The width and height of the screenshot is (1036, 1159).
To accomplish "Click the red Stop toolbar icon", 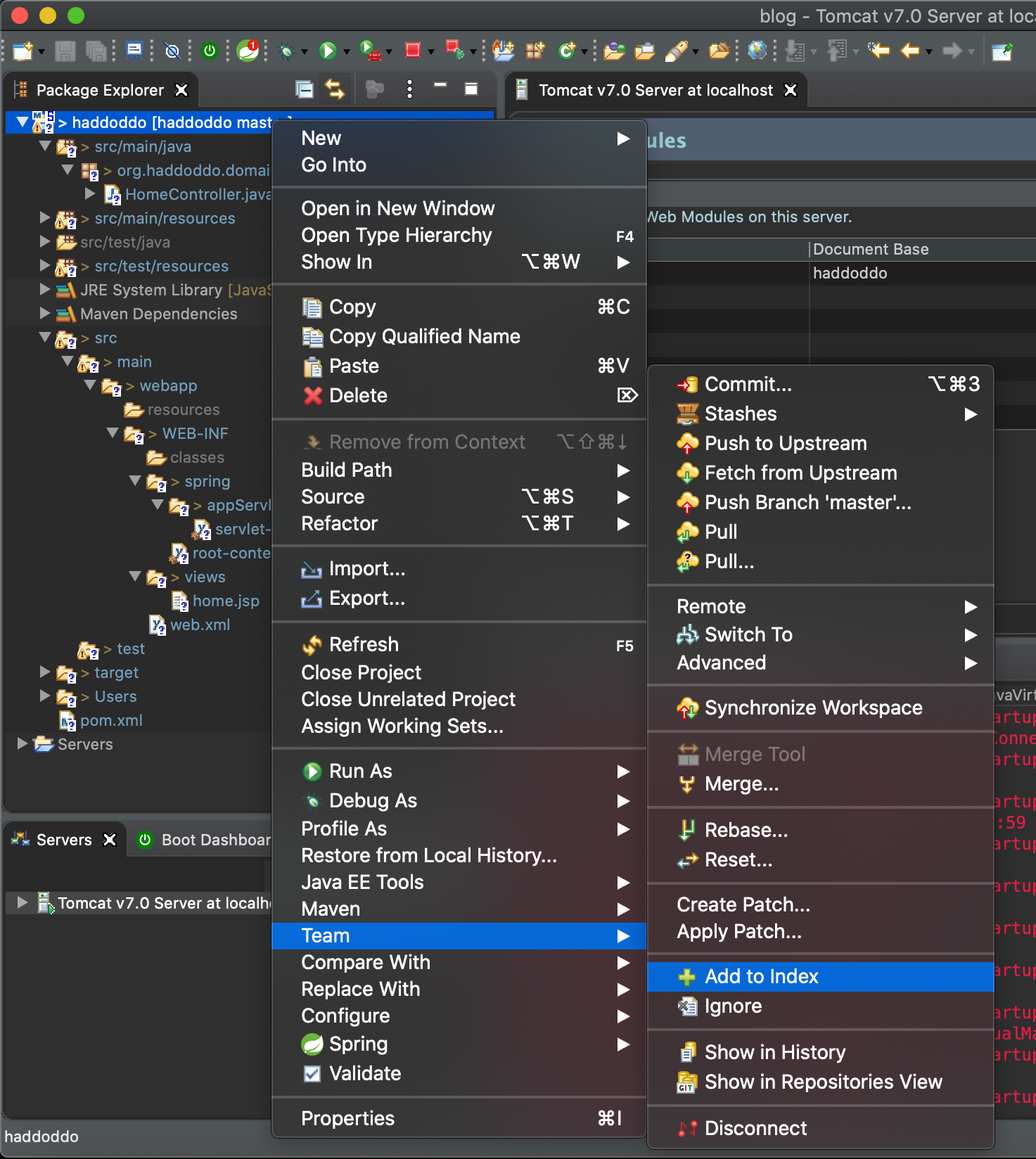I will tap(413, 50).
